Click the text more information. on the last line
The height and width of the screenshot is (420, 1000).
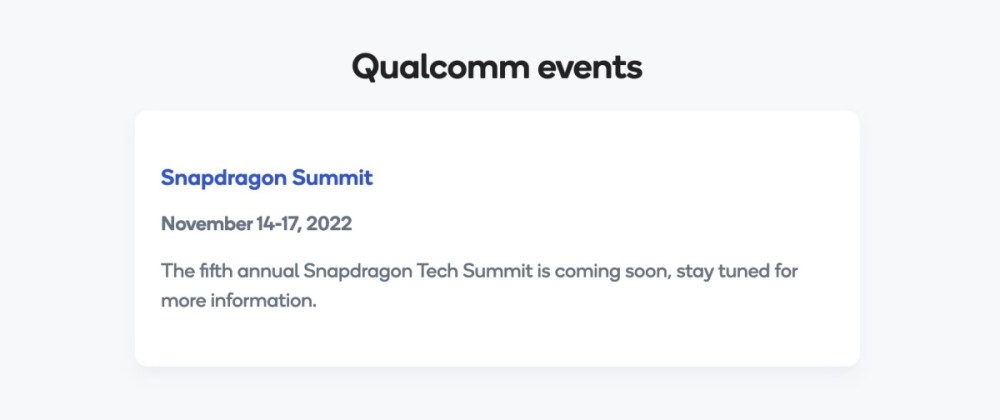[x=239, y=300]
